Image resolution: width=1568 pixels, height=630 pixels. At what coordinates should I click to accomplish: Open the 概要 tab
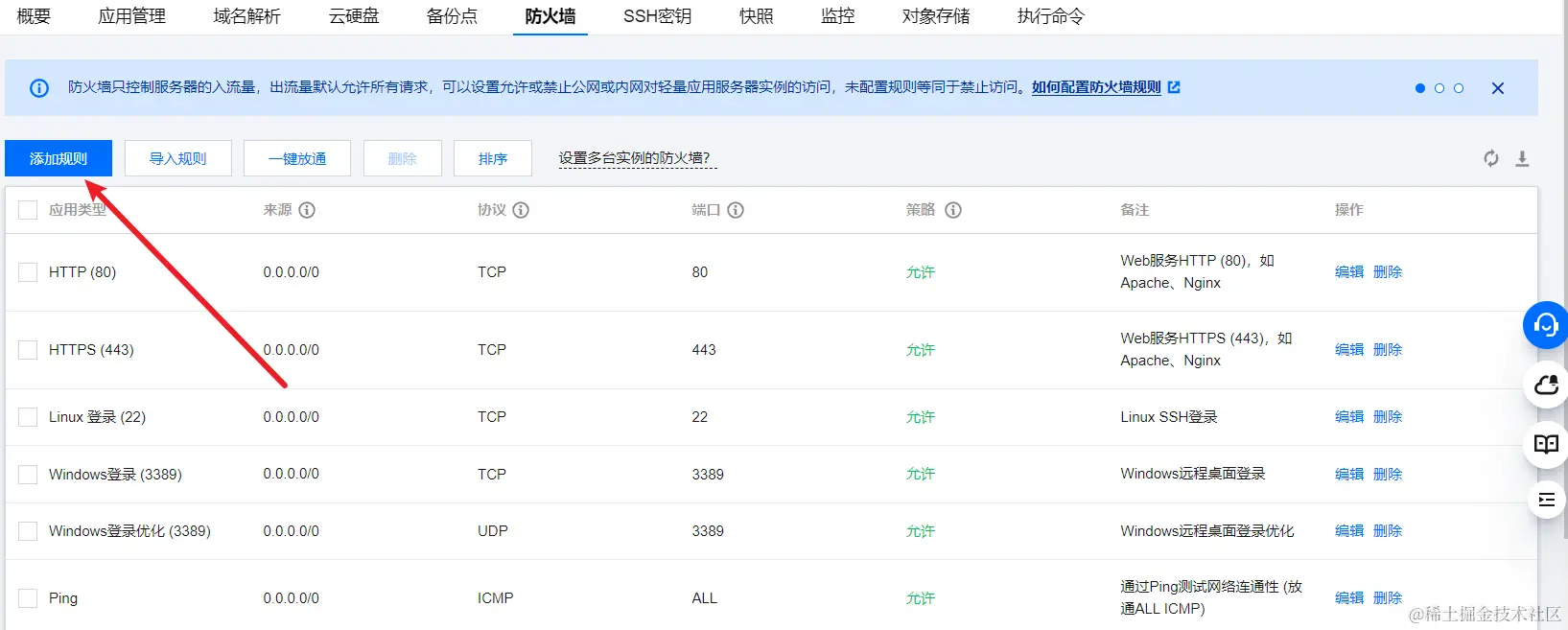[x=34, y=16]
